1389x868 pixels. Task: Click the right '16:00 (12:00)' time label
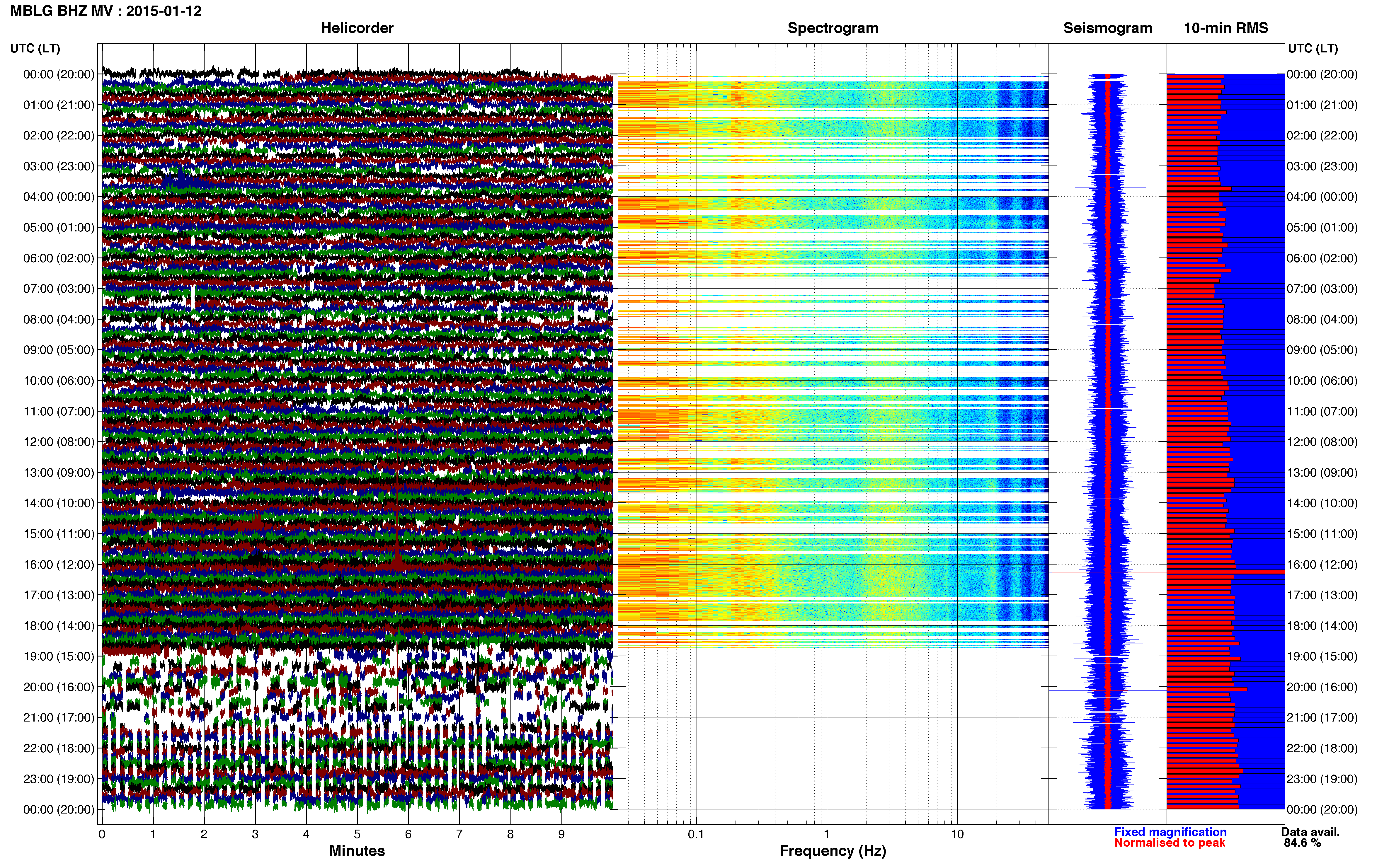(1322, 564)
